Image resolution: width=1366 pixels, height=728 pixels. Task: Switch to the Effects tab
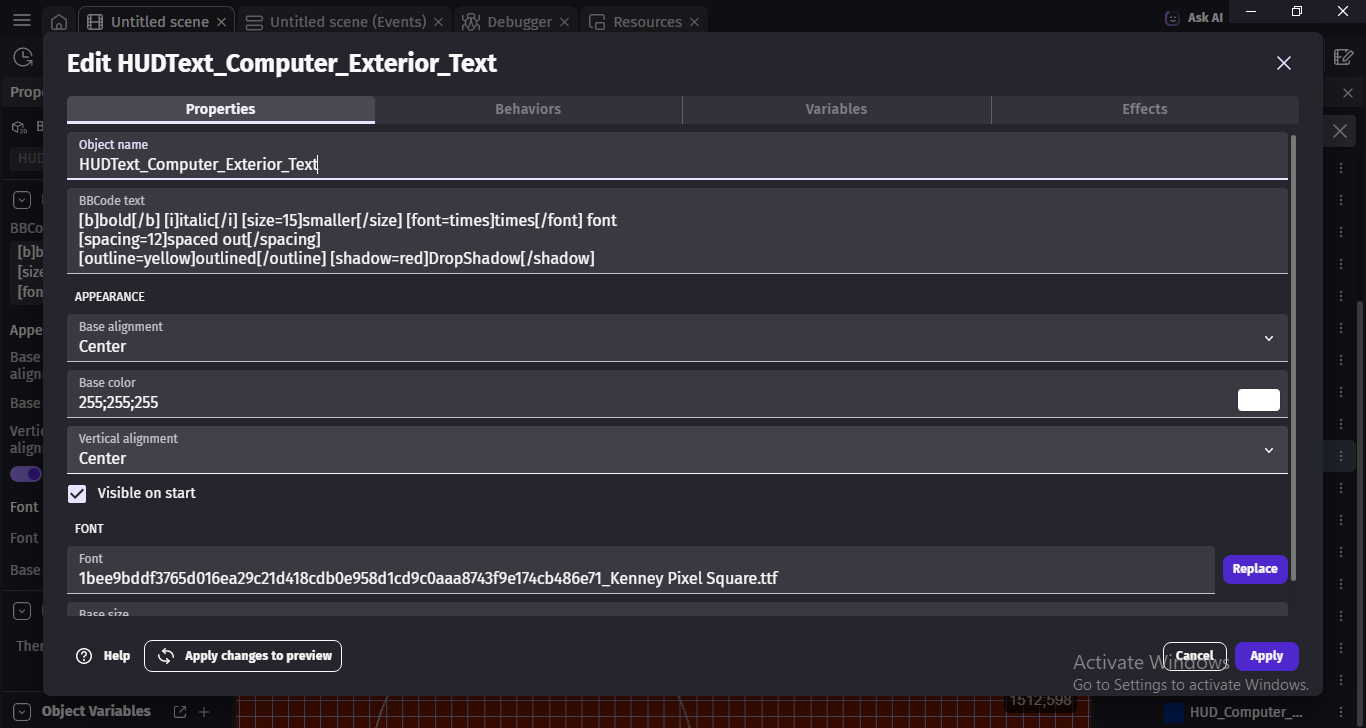tap(1145, 109)
